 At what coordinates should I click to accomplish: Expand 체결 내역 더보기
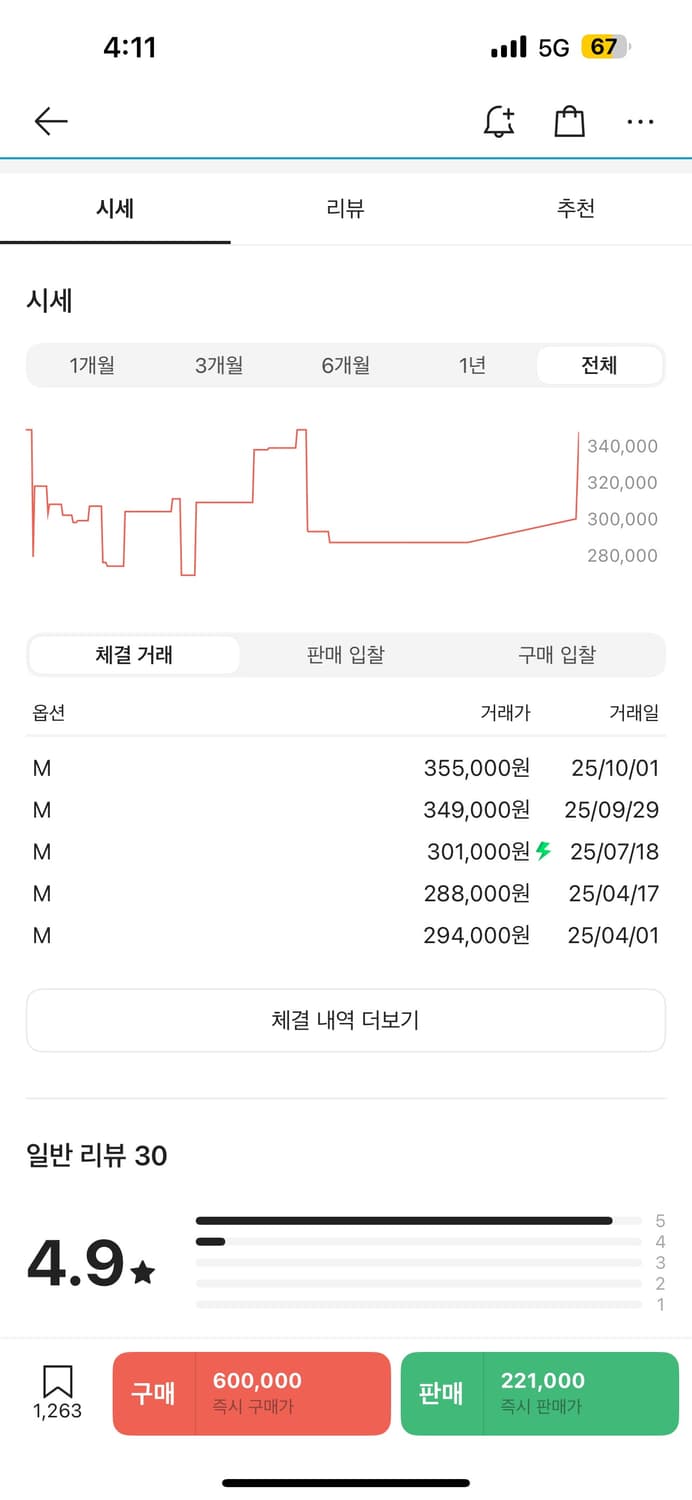[x=345, y=1020]
